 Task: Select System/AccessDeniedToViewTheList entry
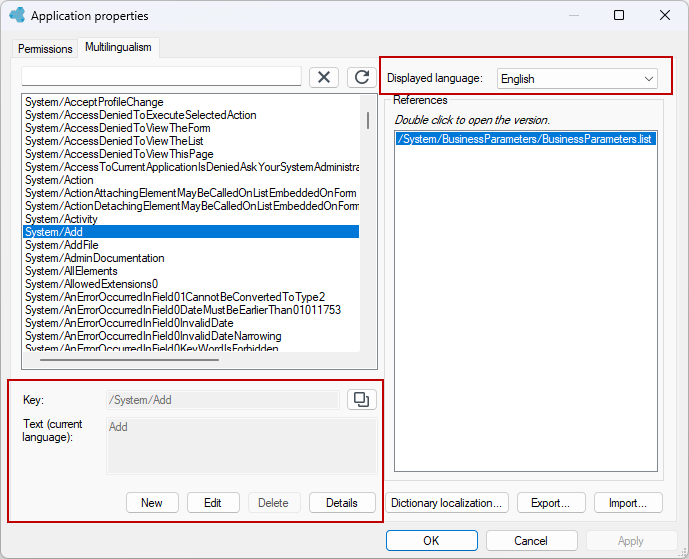coord(191,141)
